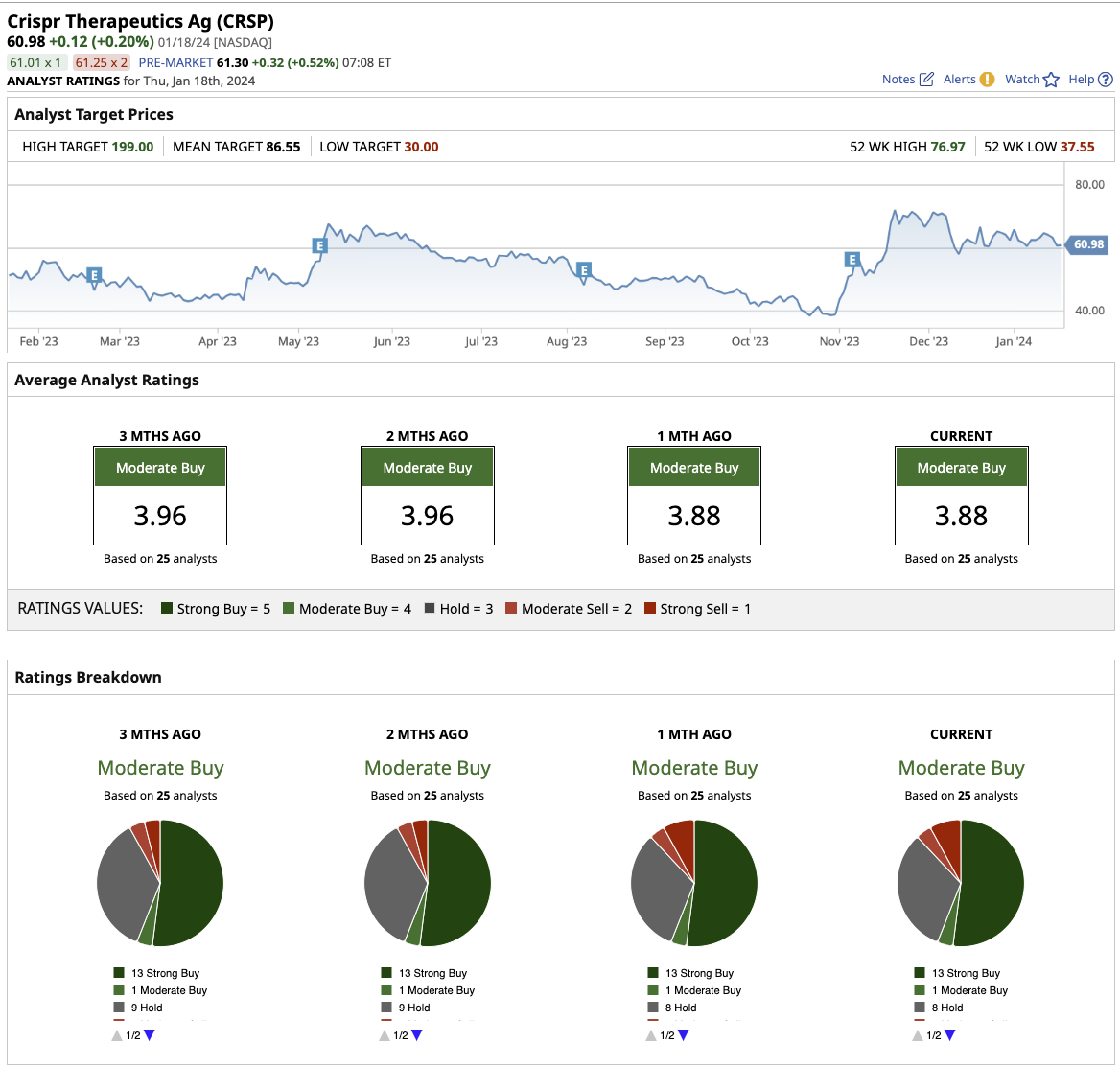
Task: Toggle 8 Hold legend under 1 MTH AGO
Action: pos(673,1008)
